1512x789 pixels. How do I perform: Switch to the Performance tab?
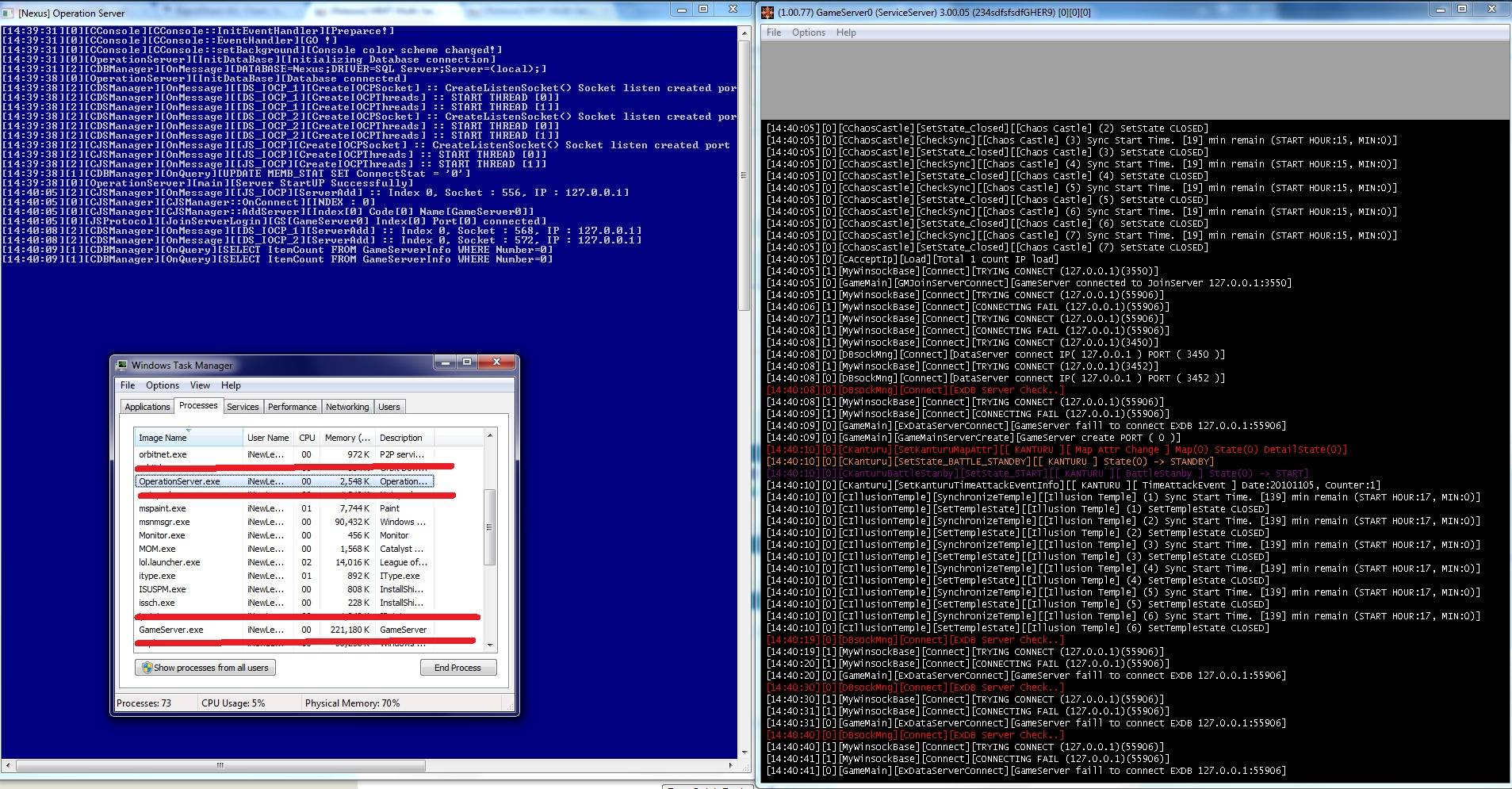point(292,407)
